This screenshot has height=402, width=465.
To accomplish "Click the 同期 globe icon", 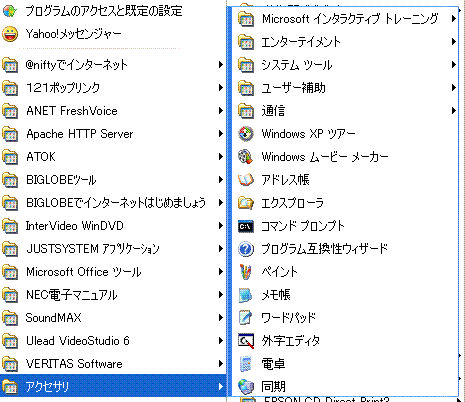I will pos(246,387).
